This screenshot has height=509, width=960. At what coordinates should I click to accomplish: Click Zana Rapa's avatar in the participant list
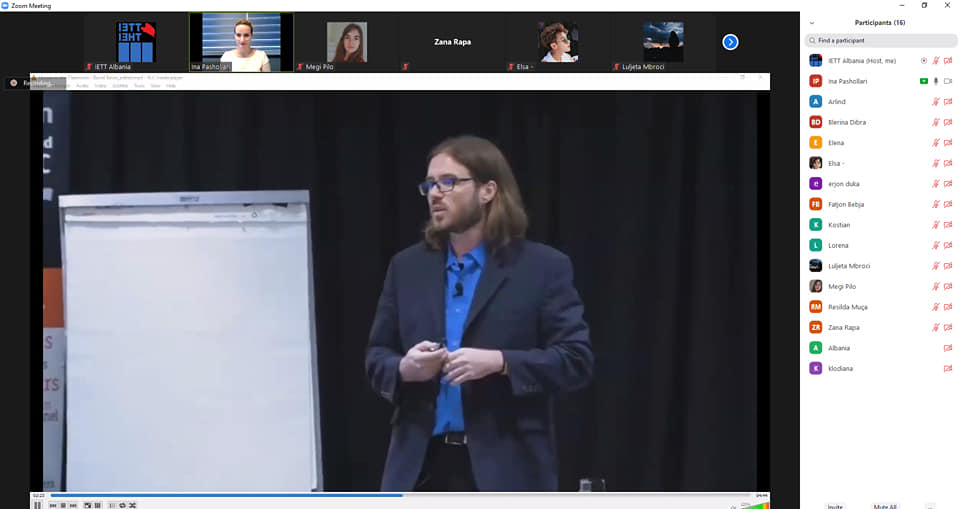[816, 328]
